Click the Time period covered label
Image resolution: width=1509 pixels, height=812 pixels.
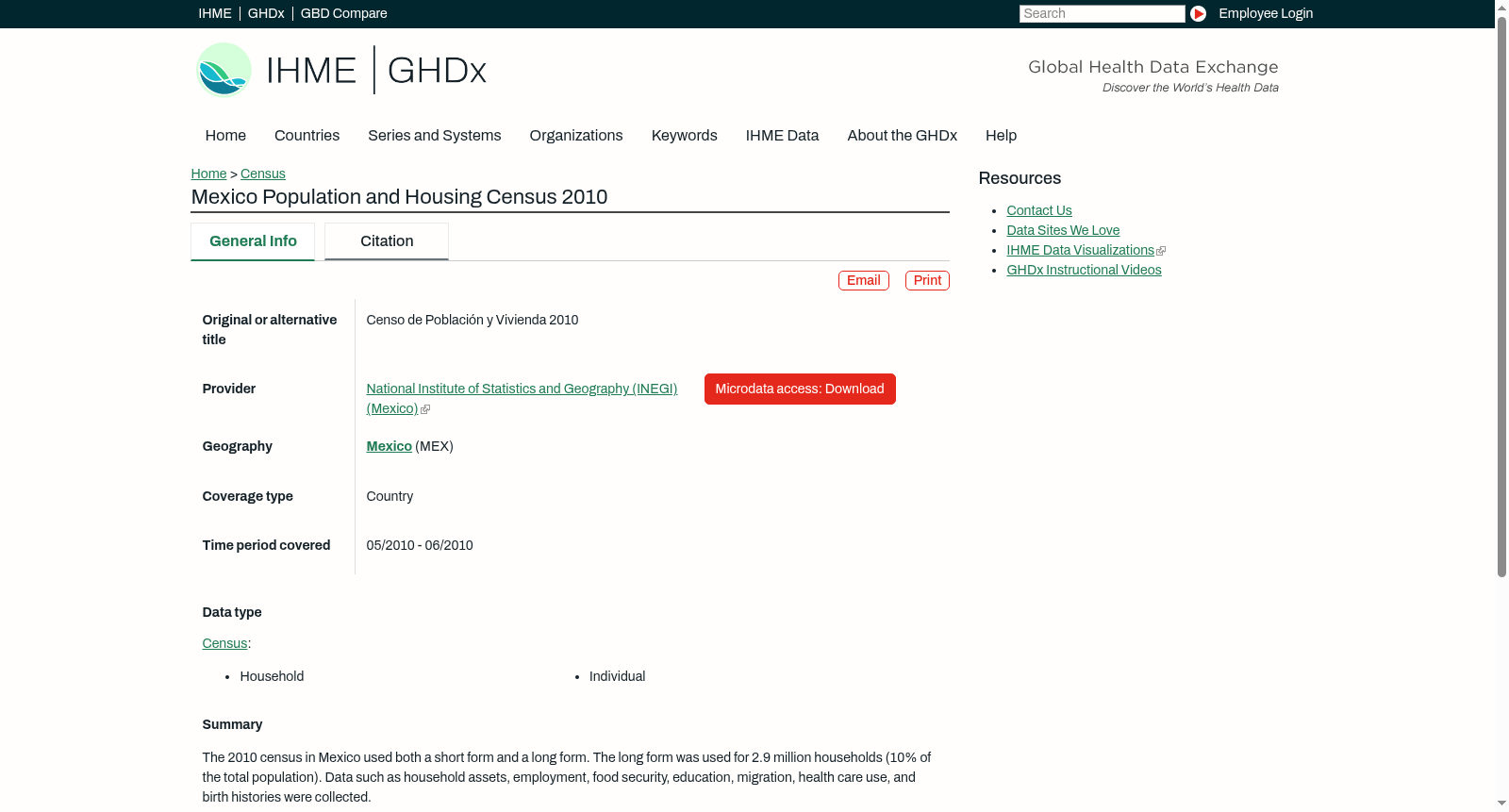[x=266, y=545]
